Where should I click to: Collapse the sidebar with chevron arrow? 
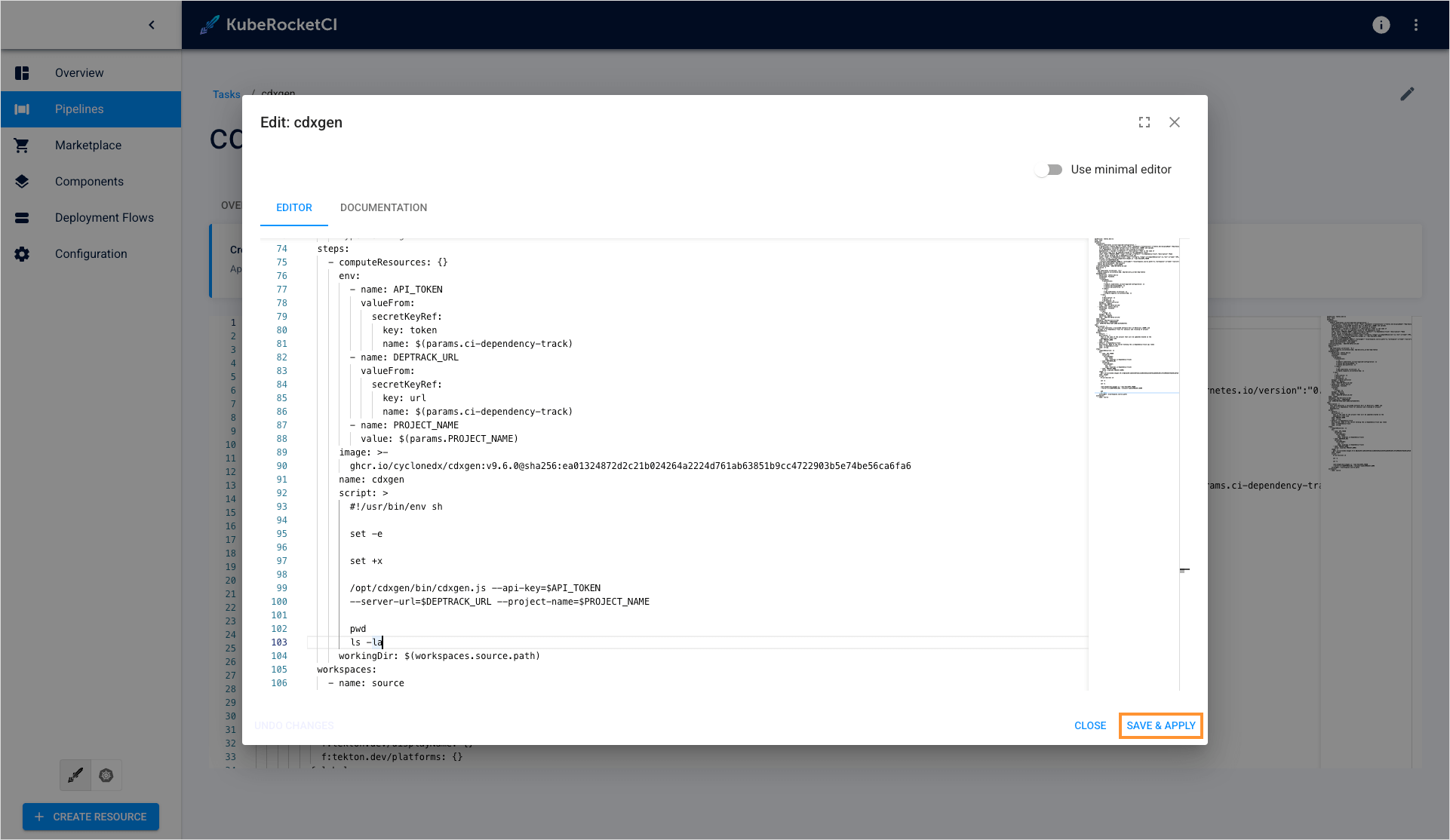152,25
